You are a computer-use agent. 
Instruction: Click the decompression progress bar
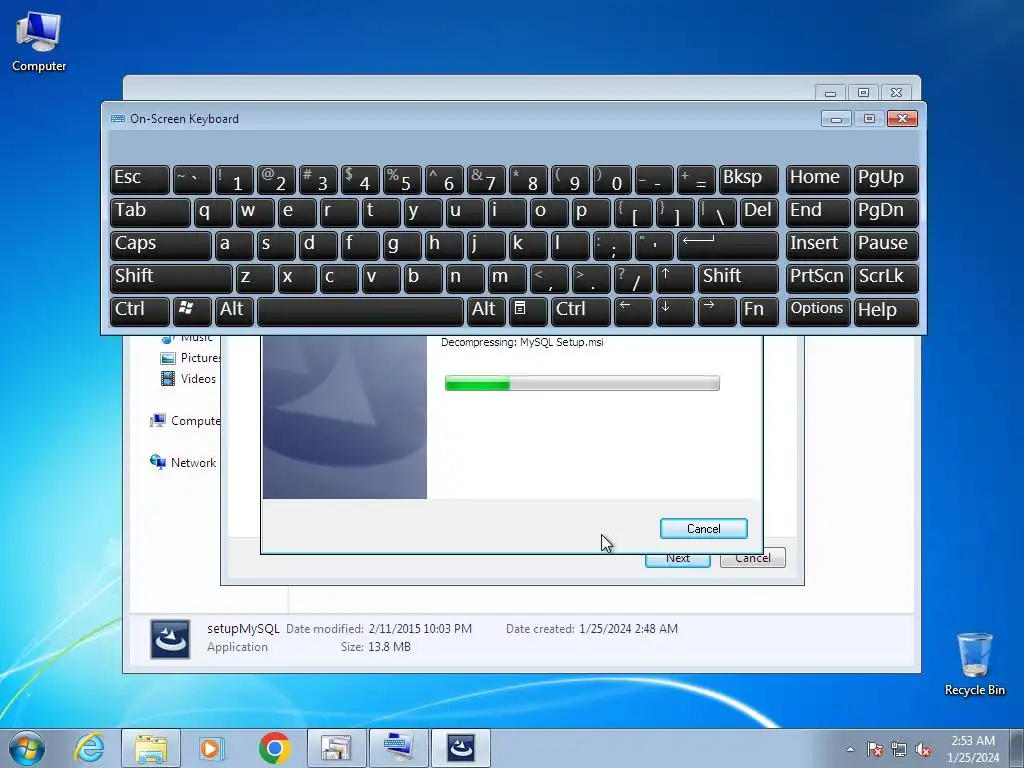(582, 383)
